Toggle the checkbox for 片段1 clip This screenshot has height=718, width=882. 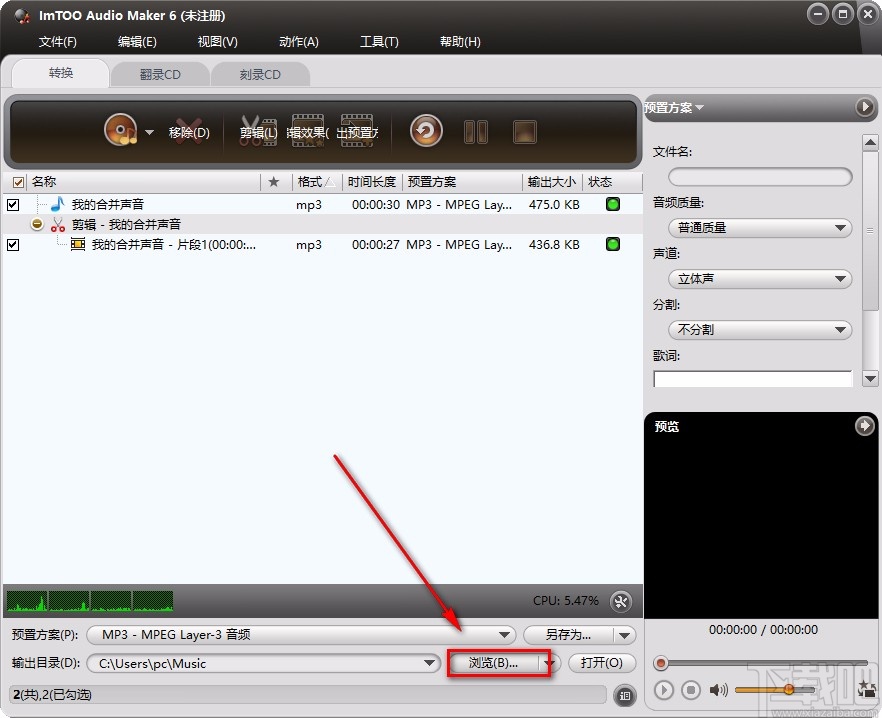[14, 245]
